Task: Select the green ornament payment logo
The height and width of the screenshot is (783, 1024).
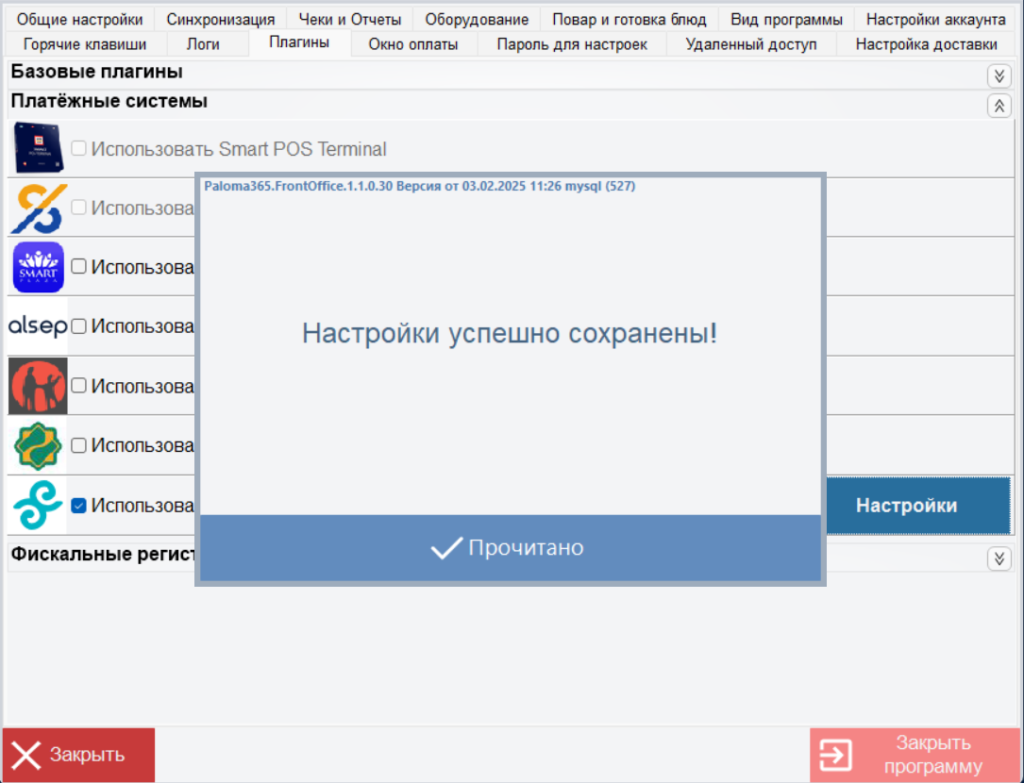Action: tap(37, 445)
